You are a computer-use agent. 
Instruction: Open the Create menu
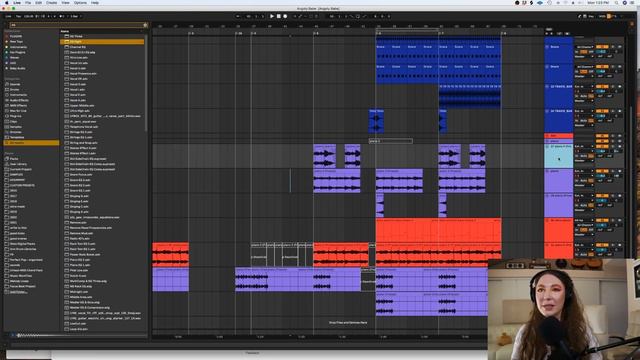pos(51,3)
